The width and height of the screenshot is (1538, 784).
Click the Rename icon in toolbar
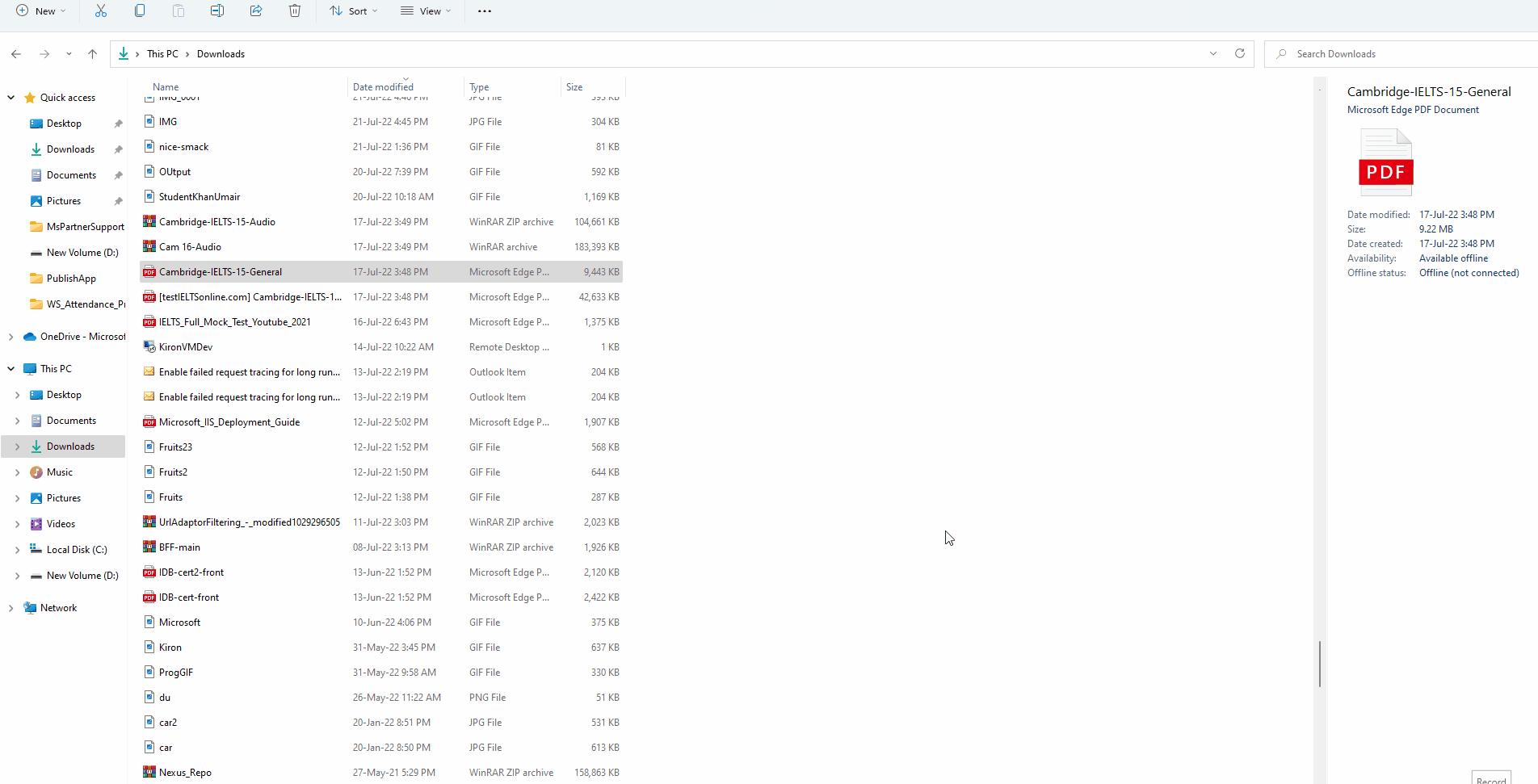pyautogui.click(x=217, y=10)
